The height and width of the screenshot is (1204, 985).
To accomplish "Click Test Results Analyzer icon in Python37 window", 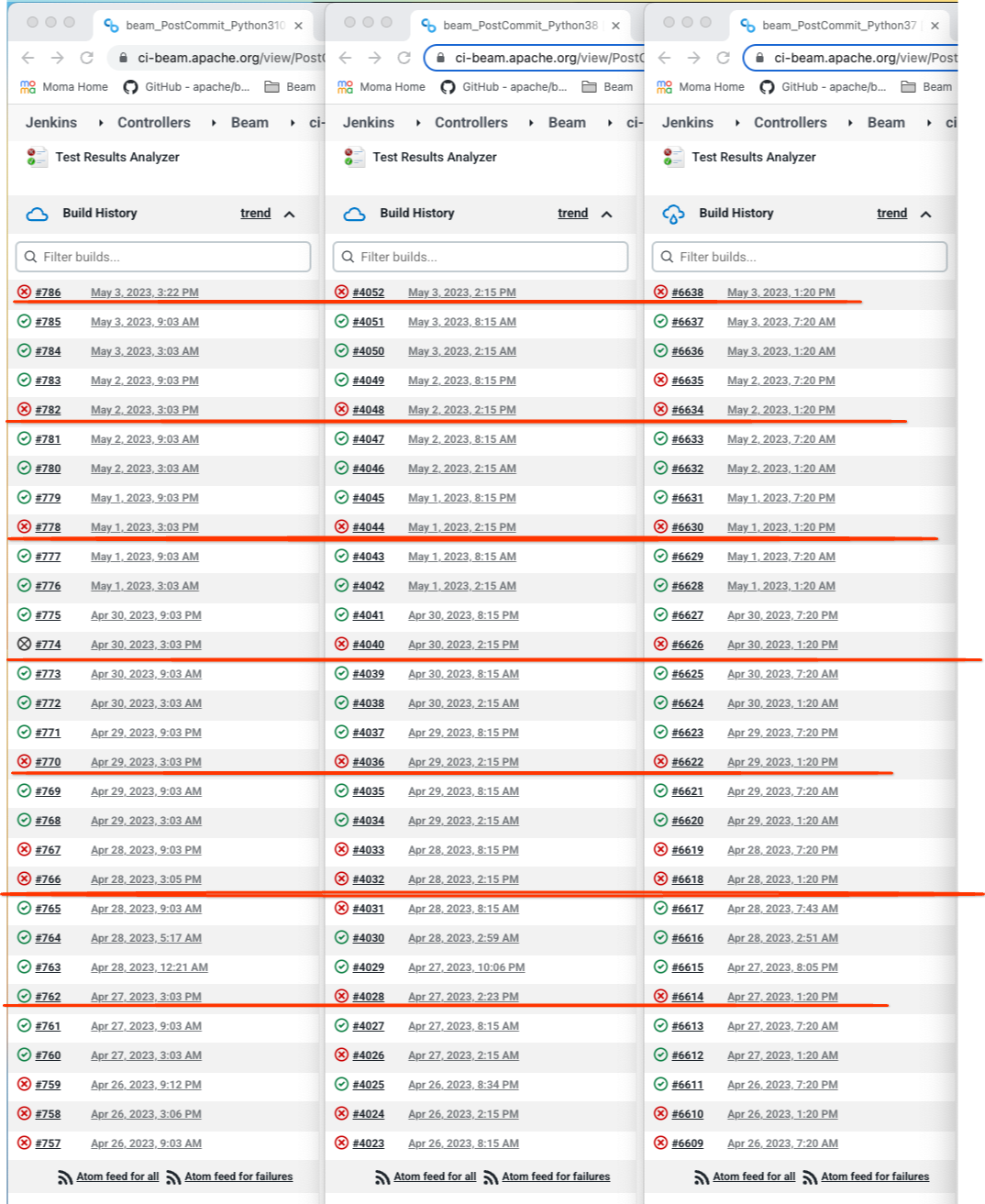I will click(x=673, y=157).
